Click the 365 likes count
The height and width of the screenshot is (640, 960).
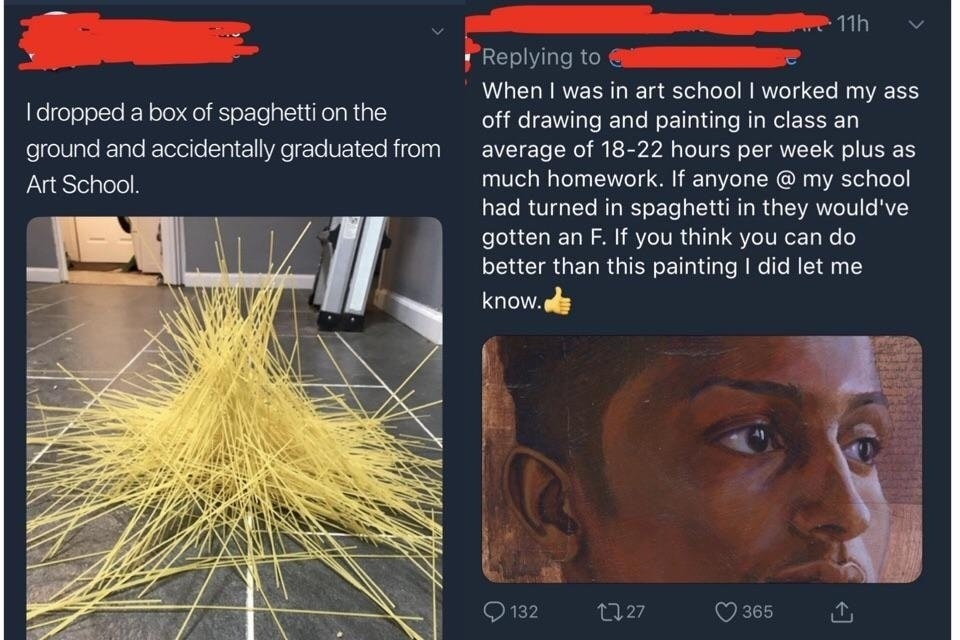coord(757,612)
